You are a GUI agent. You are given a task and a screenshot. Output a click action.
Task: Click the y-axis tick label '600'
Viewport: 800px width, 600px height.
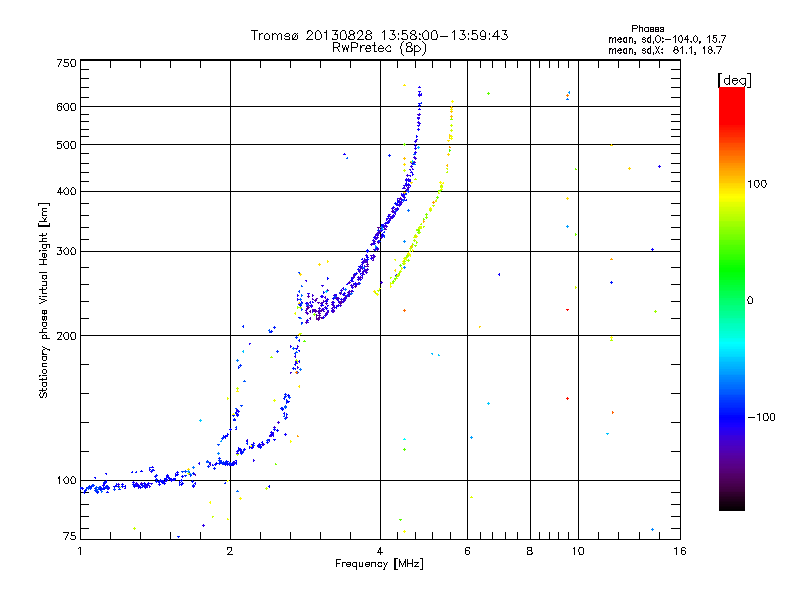point(66,107)
